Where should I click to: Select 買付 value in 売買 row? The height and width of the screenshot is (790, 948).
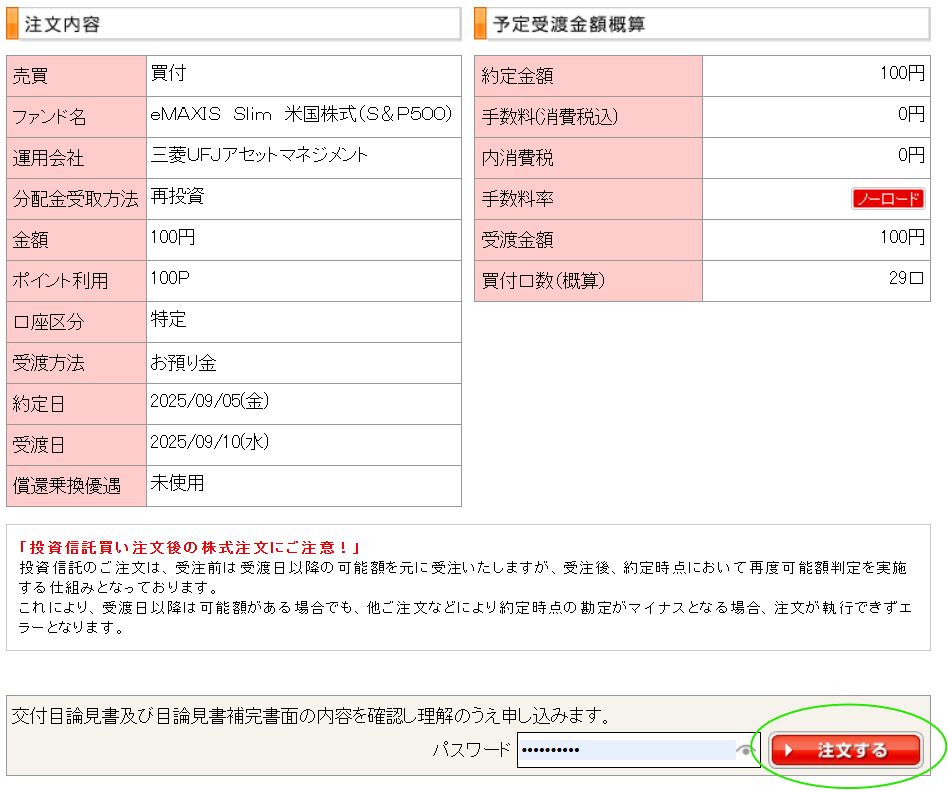click(168, 73)
